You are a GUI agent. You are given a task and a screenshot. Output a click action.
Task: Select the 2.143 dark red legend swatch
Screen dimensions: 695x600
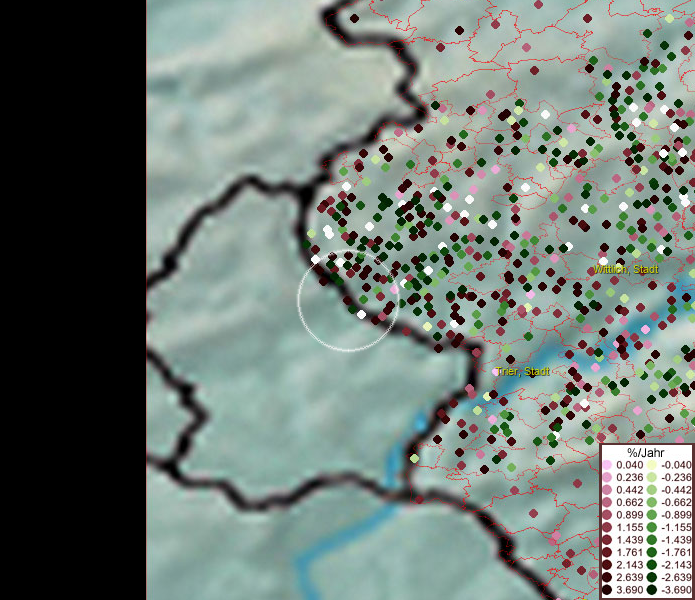[x=607, y=565]
